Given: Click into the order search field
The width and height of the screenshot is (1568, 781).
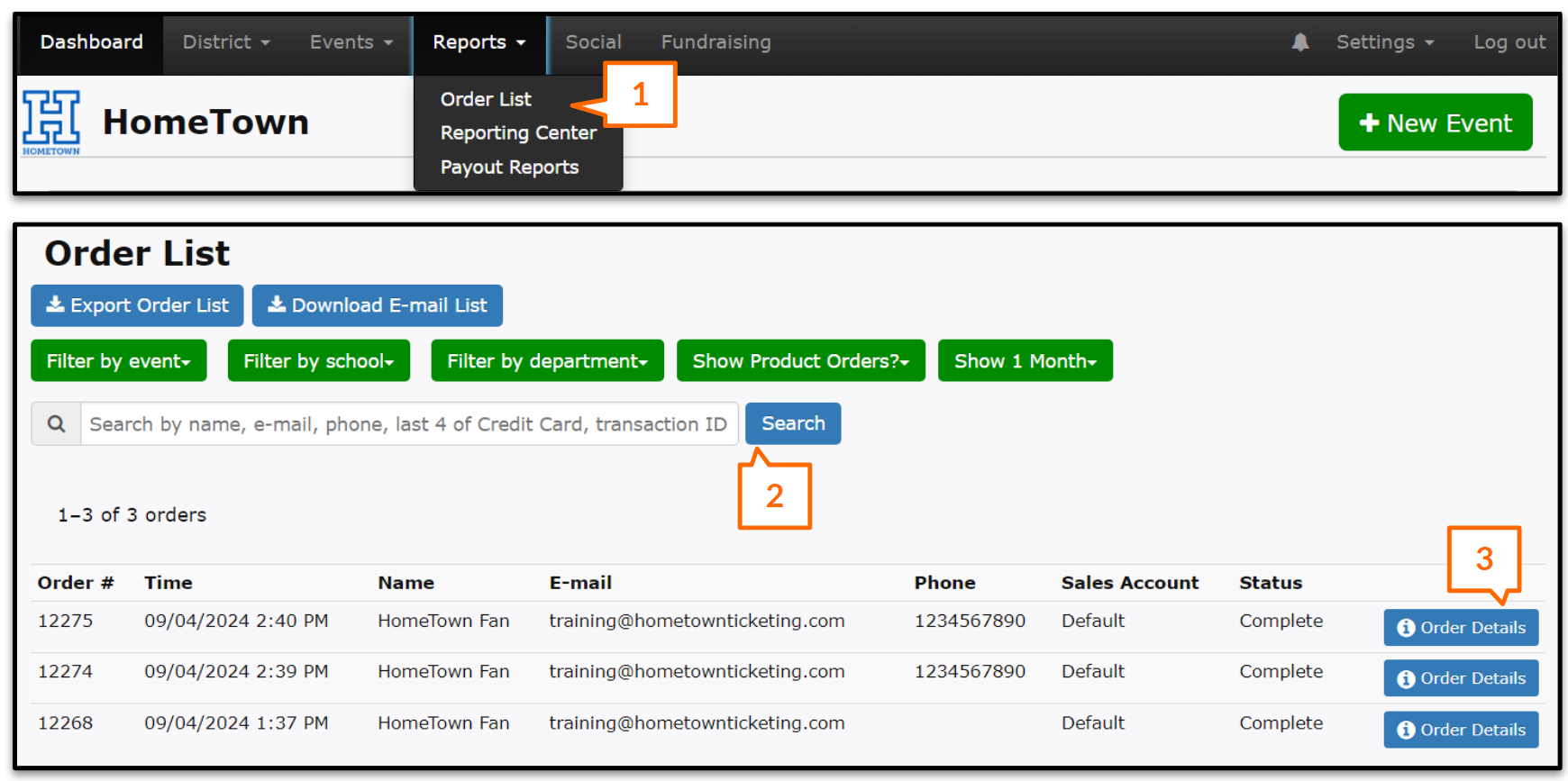Looking at the screenshot, I should point(408,424).
